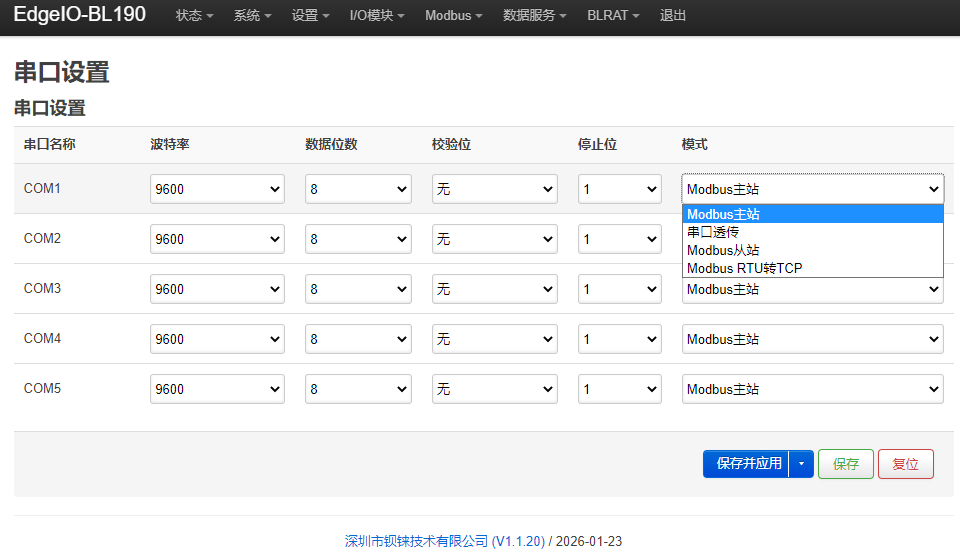The height and width of the screenshot is (558, 960).
Task: Open COM3 stop bits dropdown
Action: pyautogui.click(x=620, y=289)
